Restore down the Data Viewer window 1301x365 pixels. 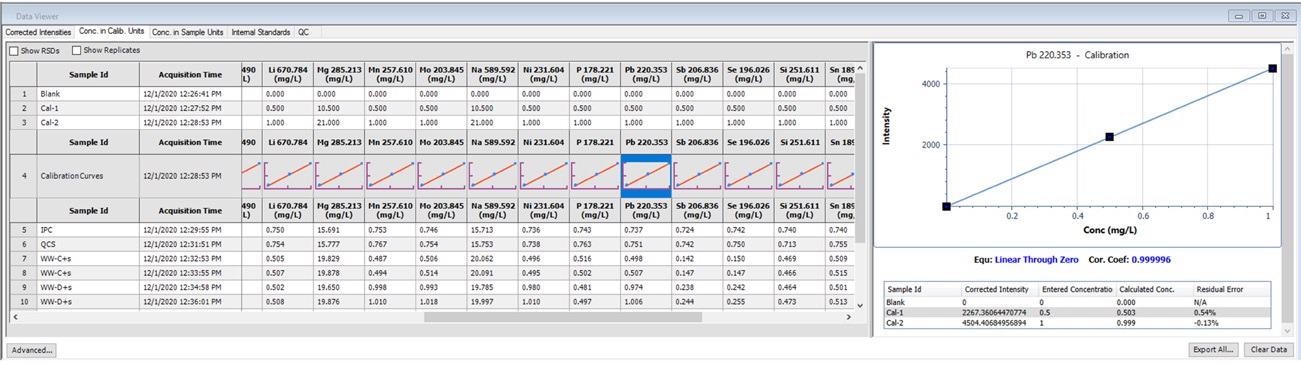[1262, 15]
